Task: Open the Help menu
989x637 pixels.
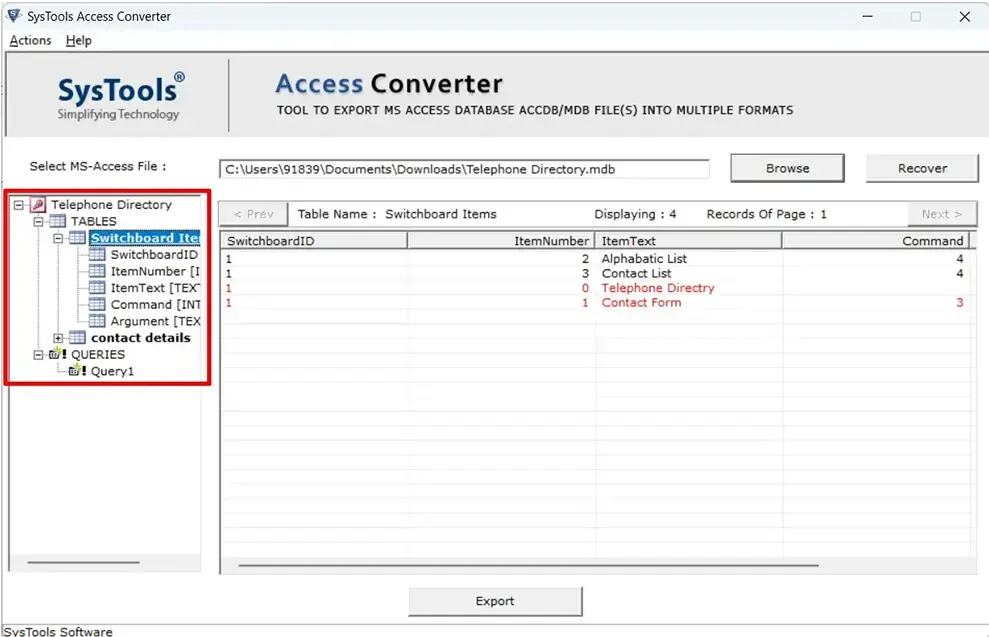Action: pyautogui.click(x=79, y=40)
